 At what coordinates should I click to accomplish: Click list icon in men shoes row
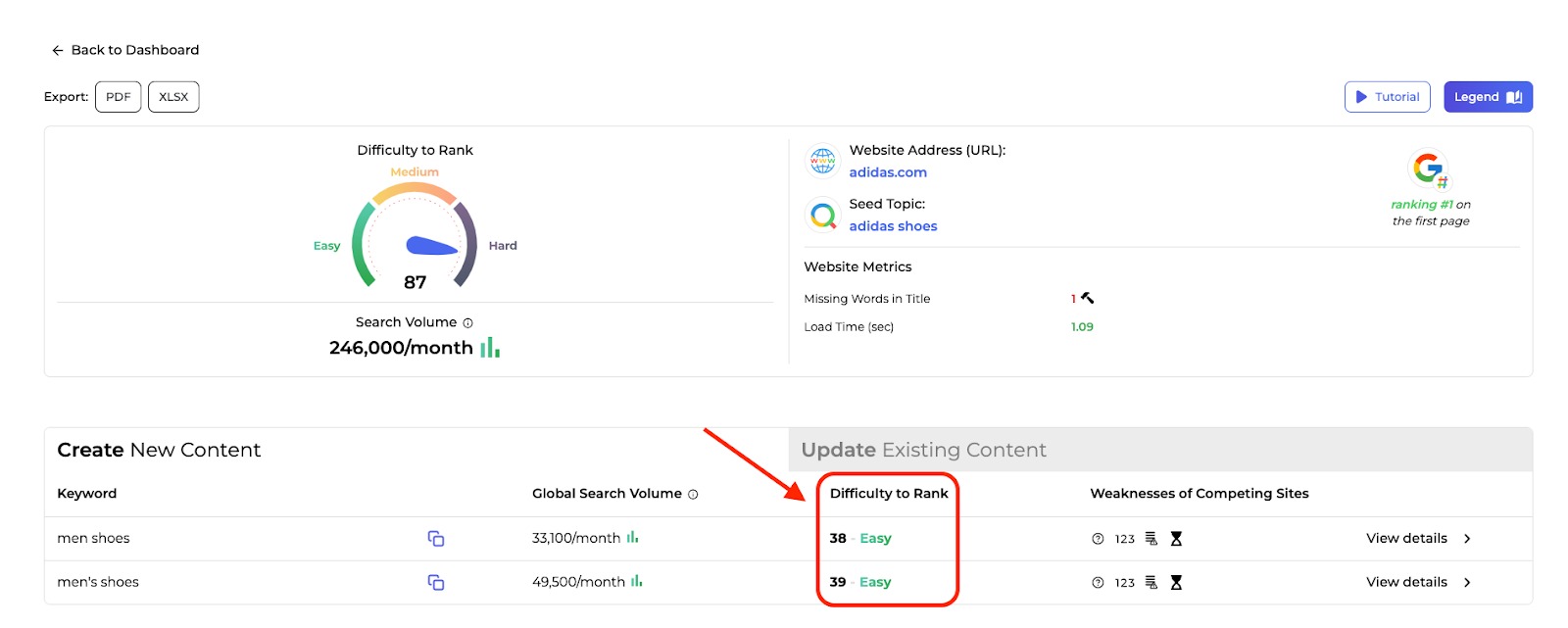click(1151, 539)
